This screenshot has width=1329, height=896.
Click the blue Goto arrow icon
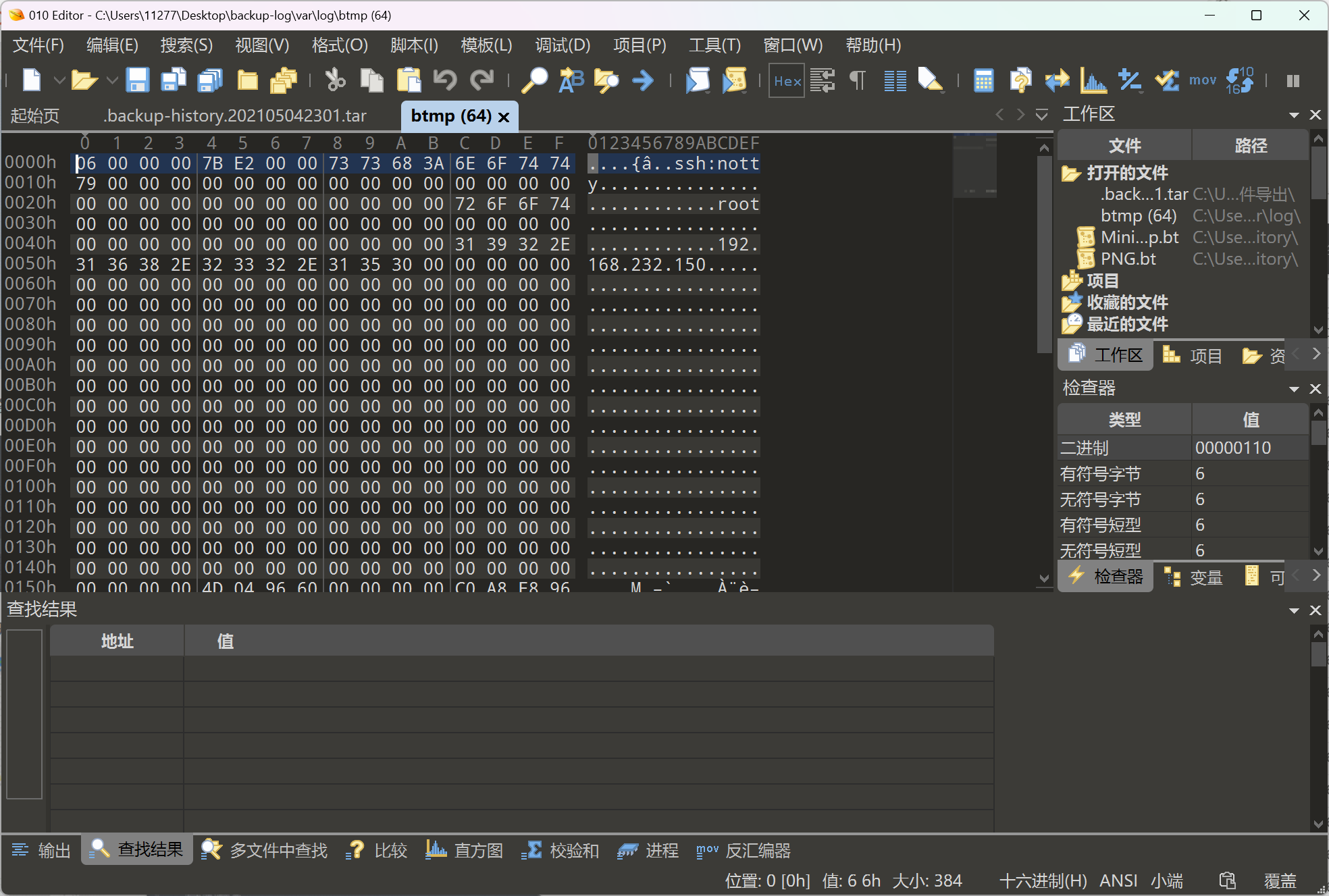pyautogui.click(x=643, y=80)
